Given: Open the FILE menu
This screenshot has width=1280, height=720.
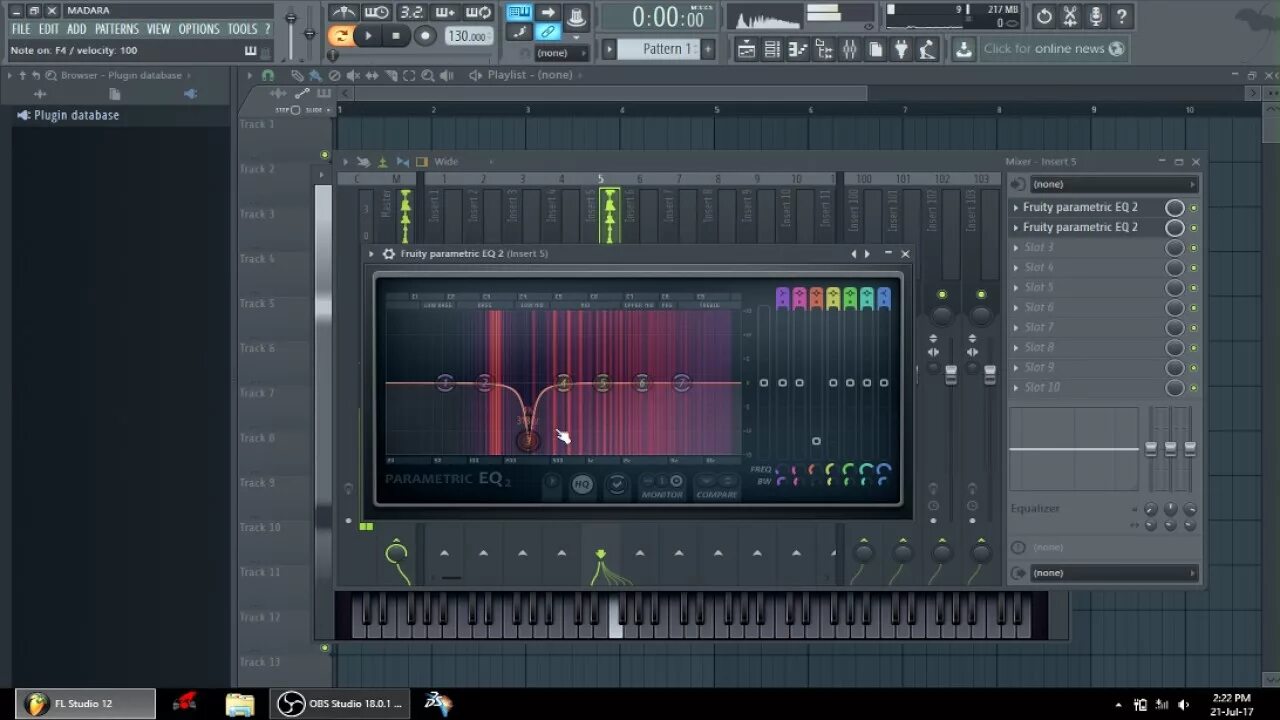Looking at the screenshot, I should [x=20, y=29].
